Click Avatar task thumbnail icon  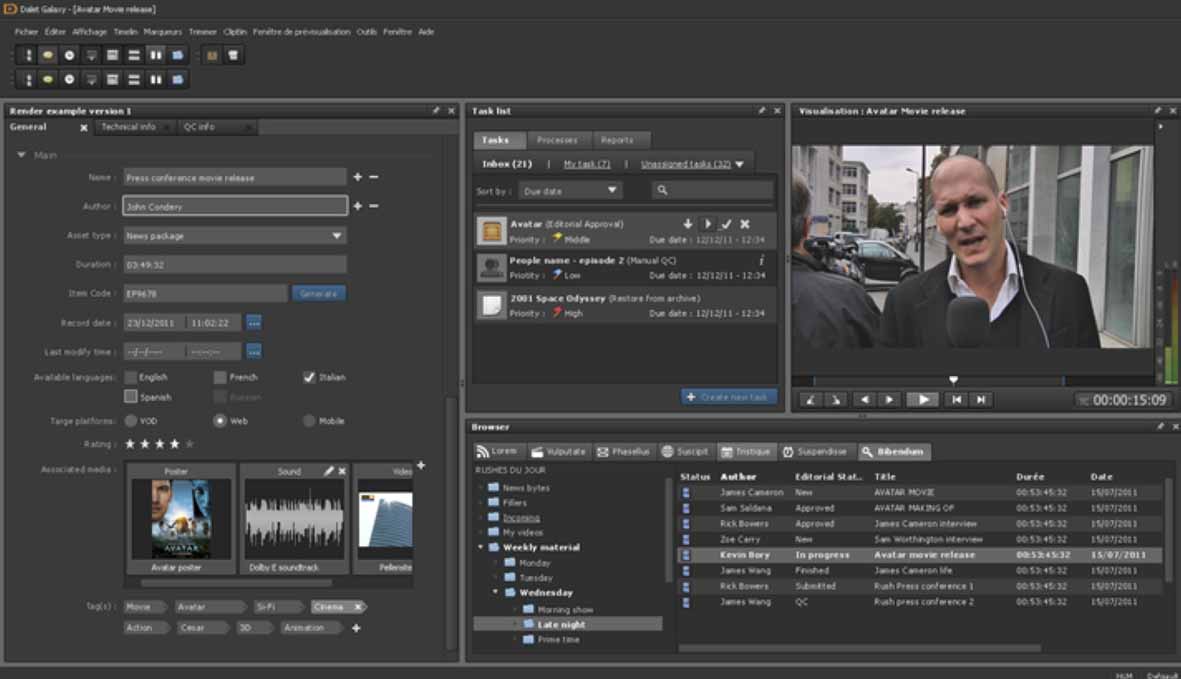(492, 231)
